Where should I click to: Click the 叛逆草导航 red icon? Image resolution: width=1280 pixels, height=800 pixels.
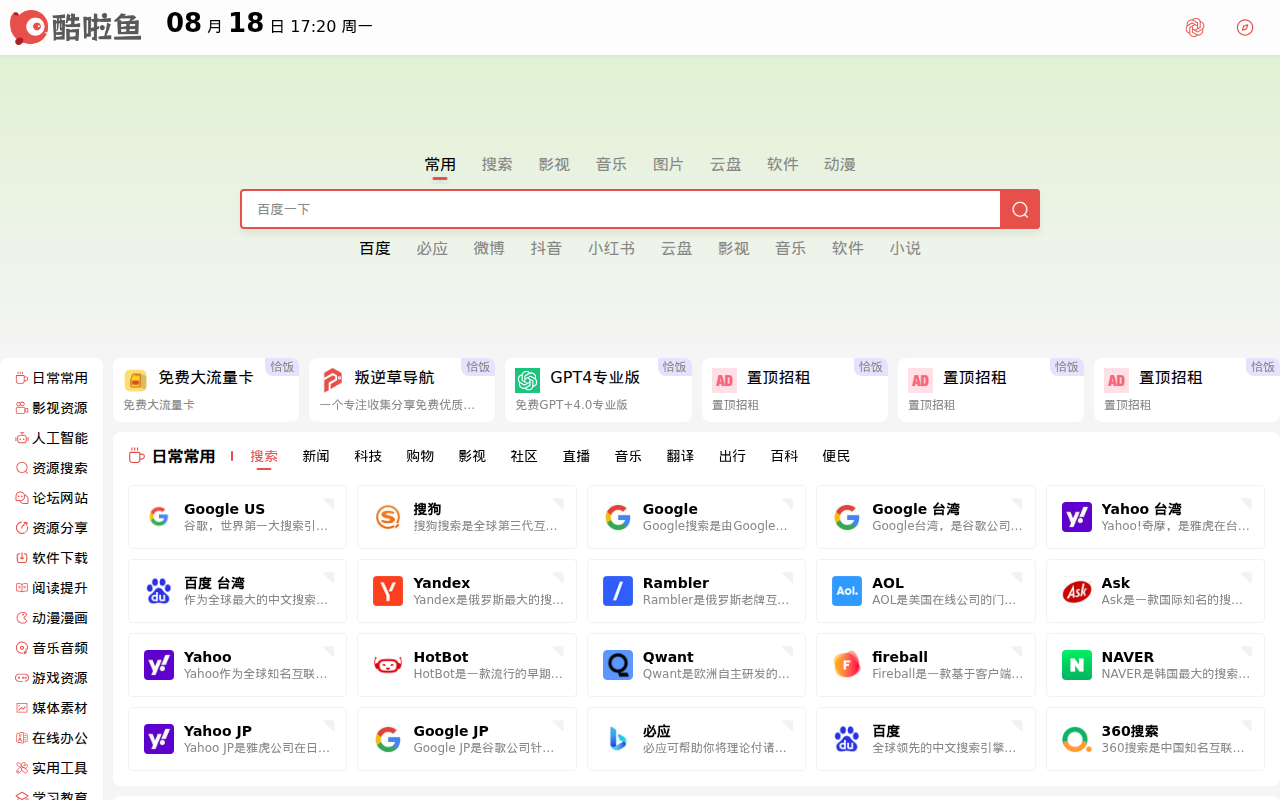332,380
